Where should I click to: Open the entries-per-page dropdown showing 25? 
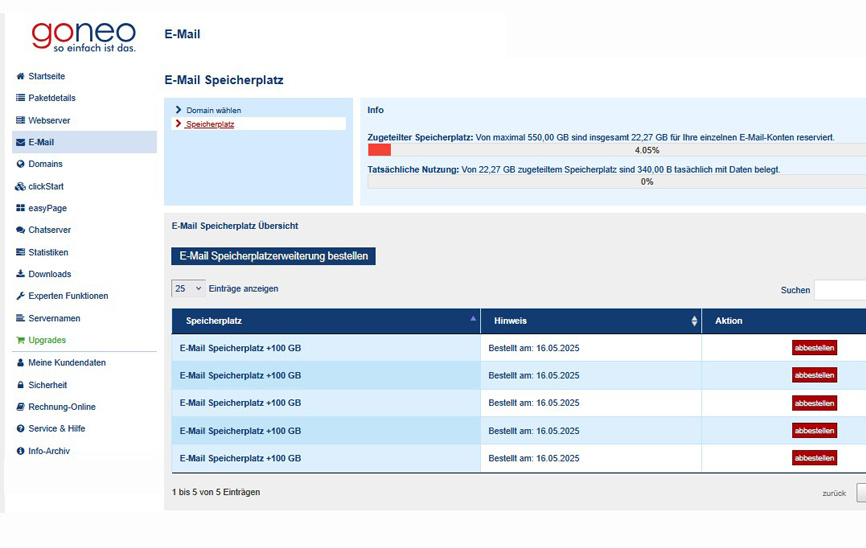tap(188, 288)
